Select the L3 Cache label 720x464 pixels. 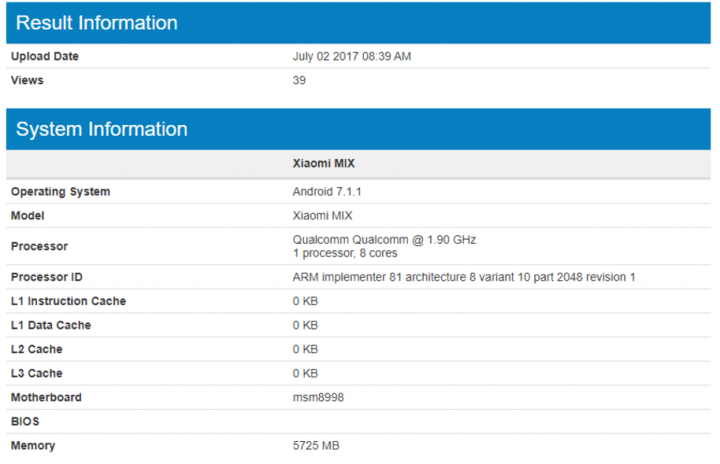coord(37,373)
